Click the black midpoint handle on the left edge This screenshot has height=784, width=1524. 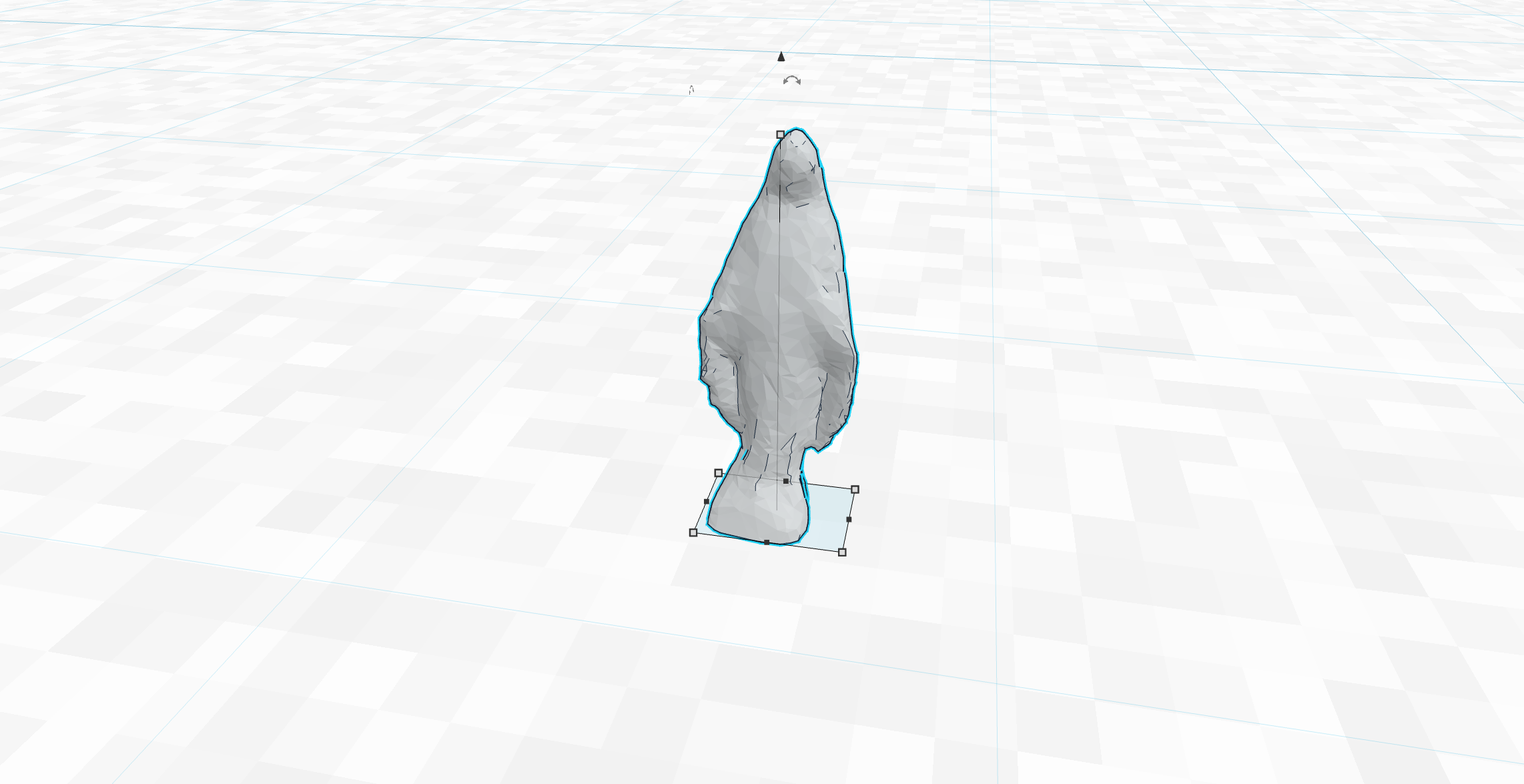(706, 502)
